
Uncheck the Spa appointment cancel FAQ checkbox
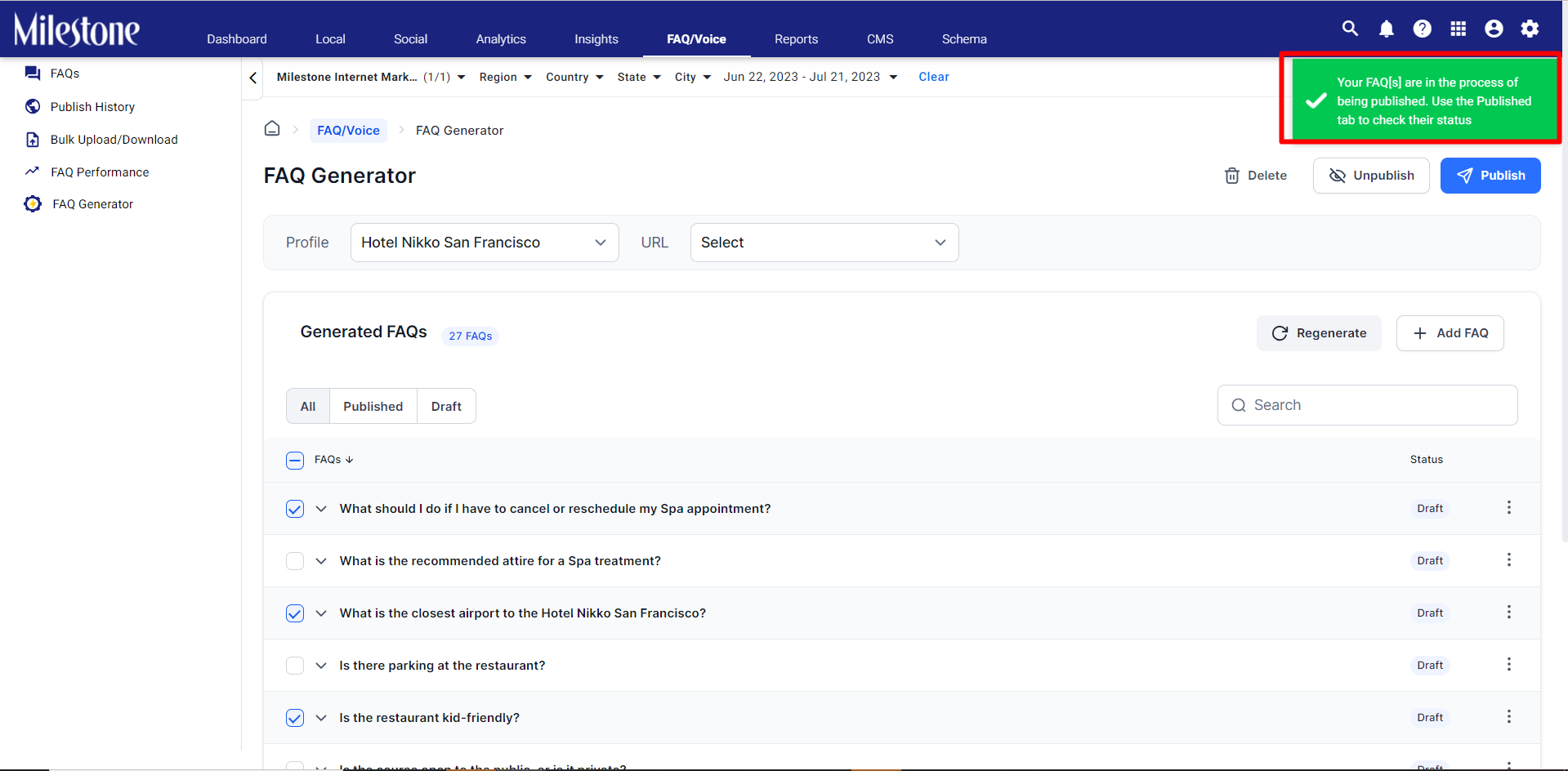pyautogui.click(x=295, y=509)
